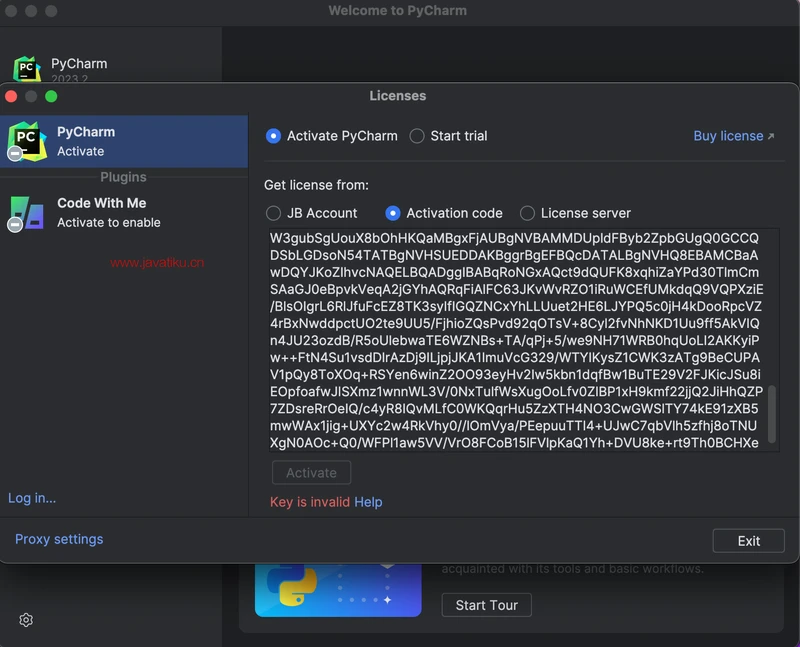Click the PyCharm logo in Welcome window
Screen dimensions: 800x647
tap(27, 68)
